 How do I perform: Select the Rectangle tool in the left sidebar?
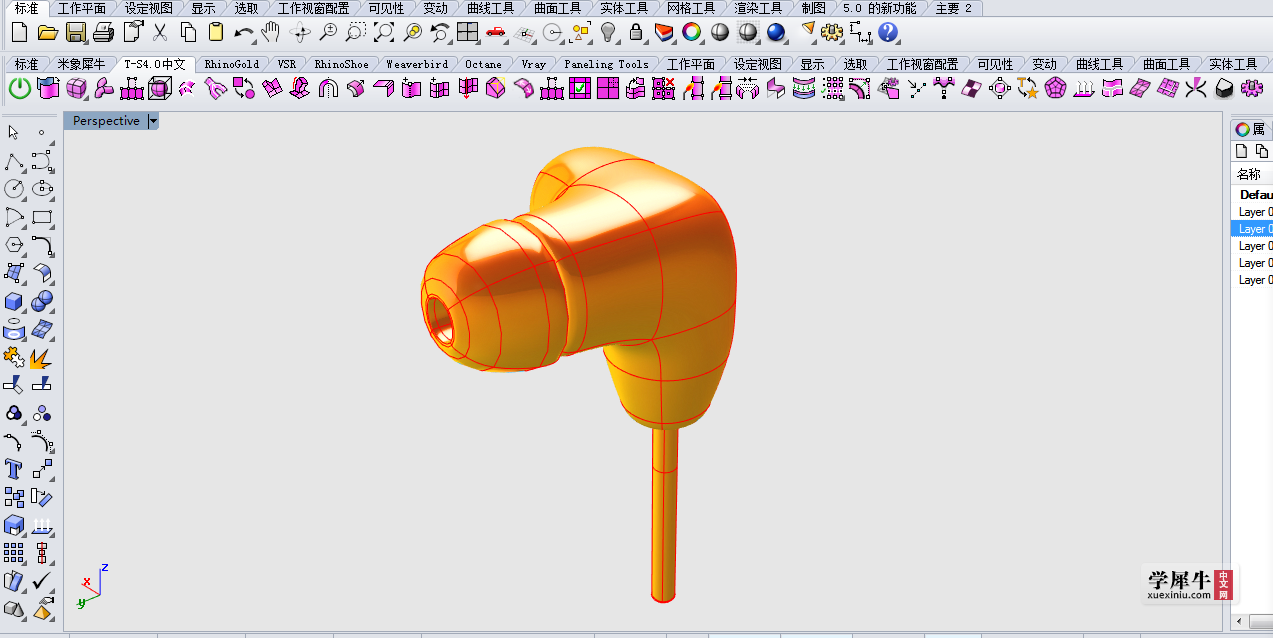42,217
